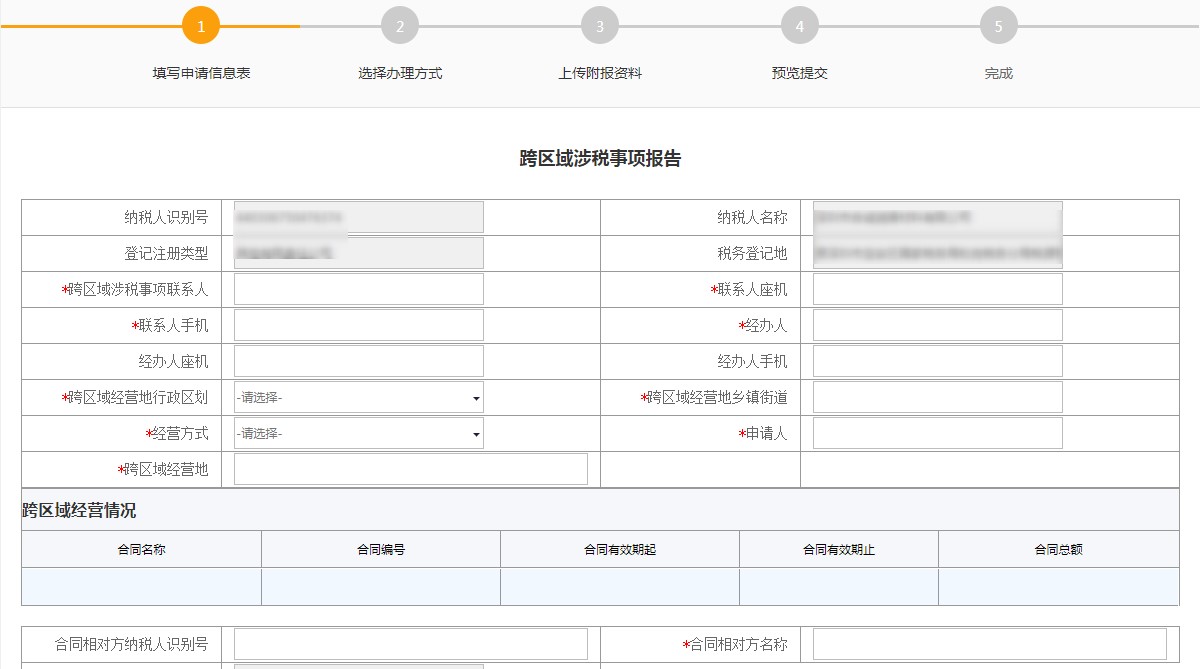The image size is (1200, 669).
Task: Select the 申请人 input field
Action: point(937,433)
